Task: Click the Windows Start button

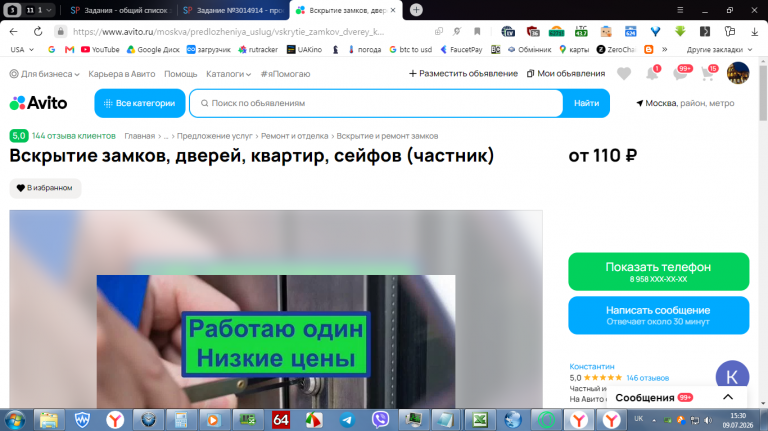Action: [15, 420]
